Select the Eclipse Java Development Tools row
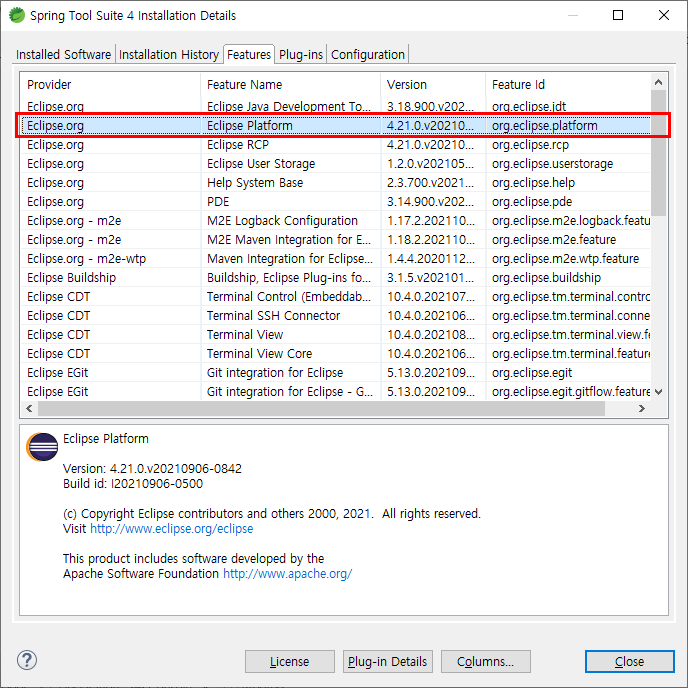The width and height of the screenshot is (688, 688). (336, 106)
